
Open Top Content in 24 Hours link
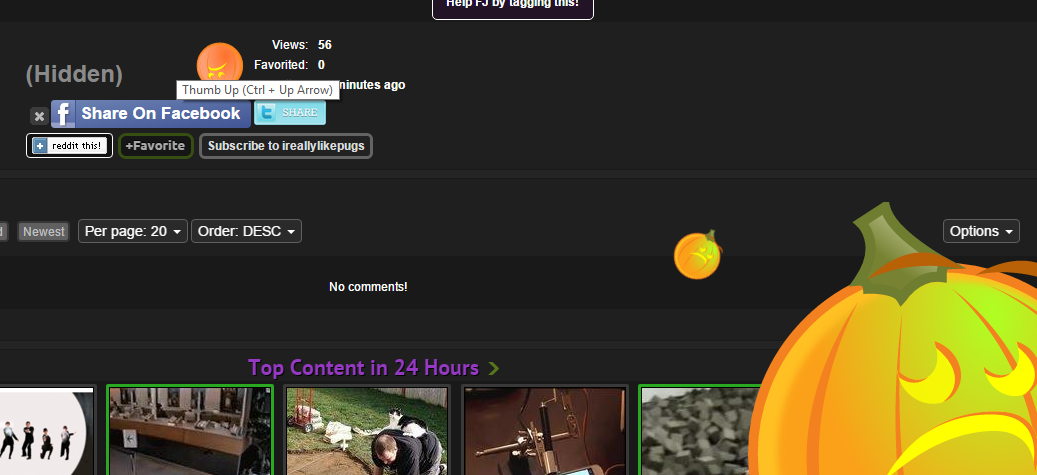pyautogui.click(x=363, y=368)
